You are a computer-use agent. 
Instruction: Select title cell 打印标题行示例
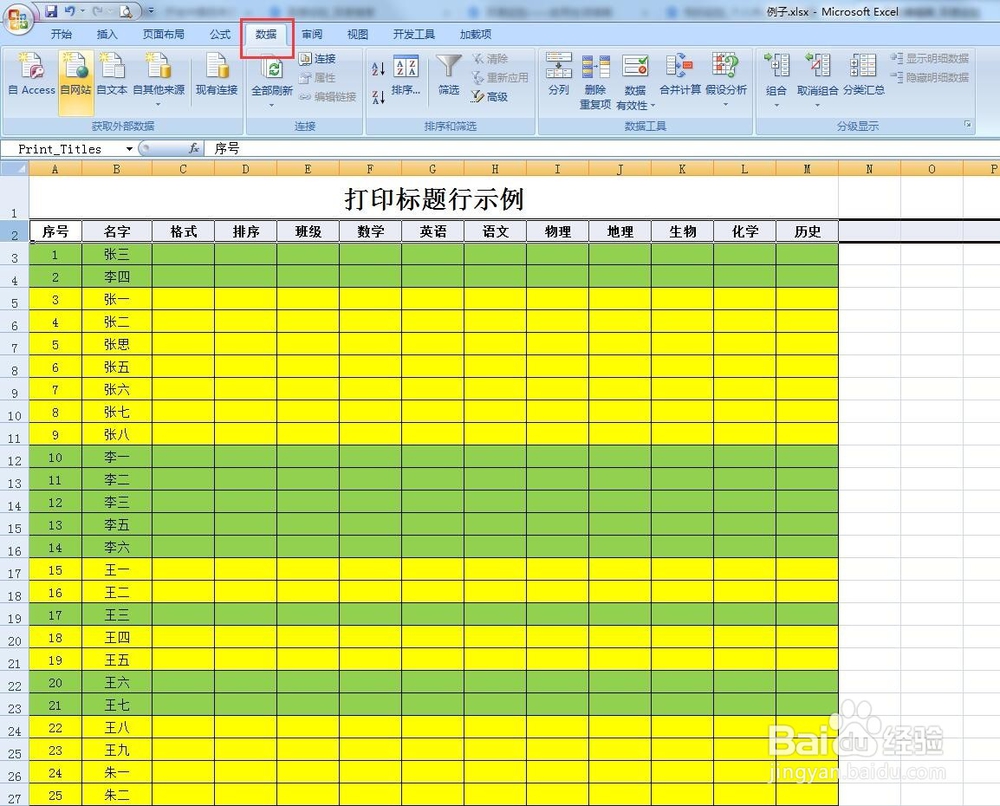click(434, 198)
